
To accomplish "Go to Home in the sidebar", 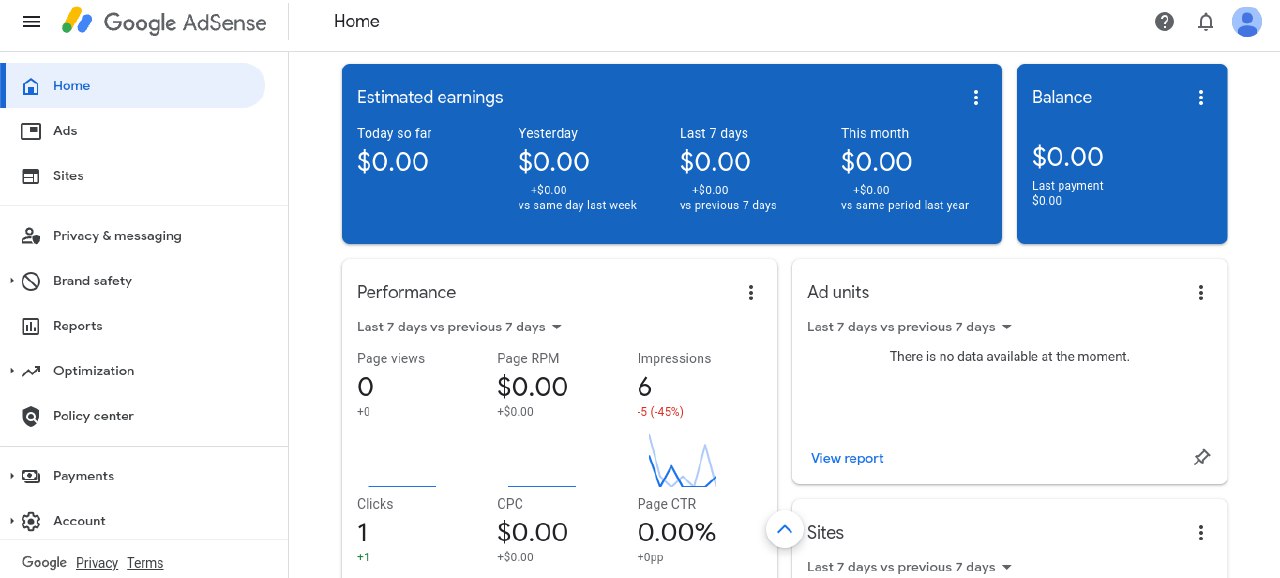I will coord(134,86).
